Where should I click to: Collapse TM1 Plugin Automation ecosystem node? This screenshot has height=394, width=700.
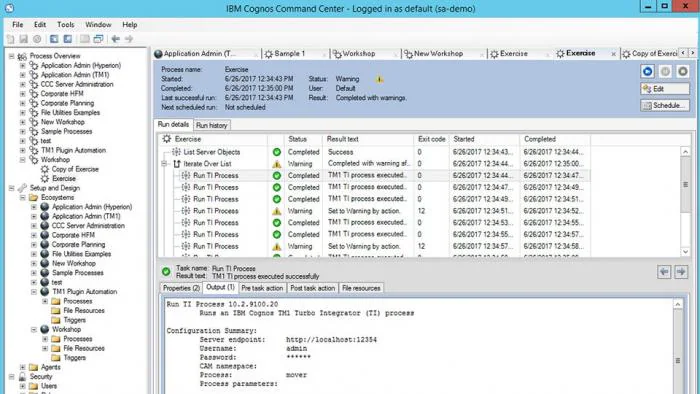pyautogui.click(x=34, y=292)
